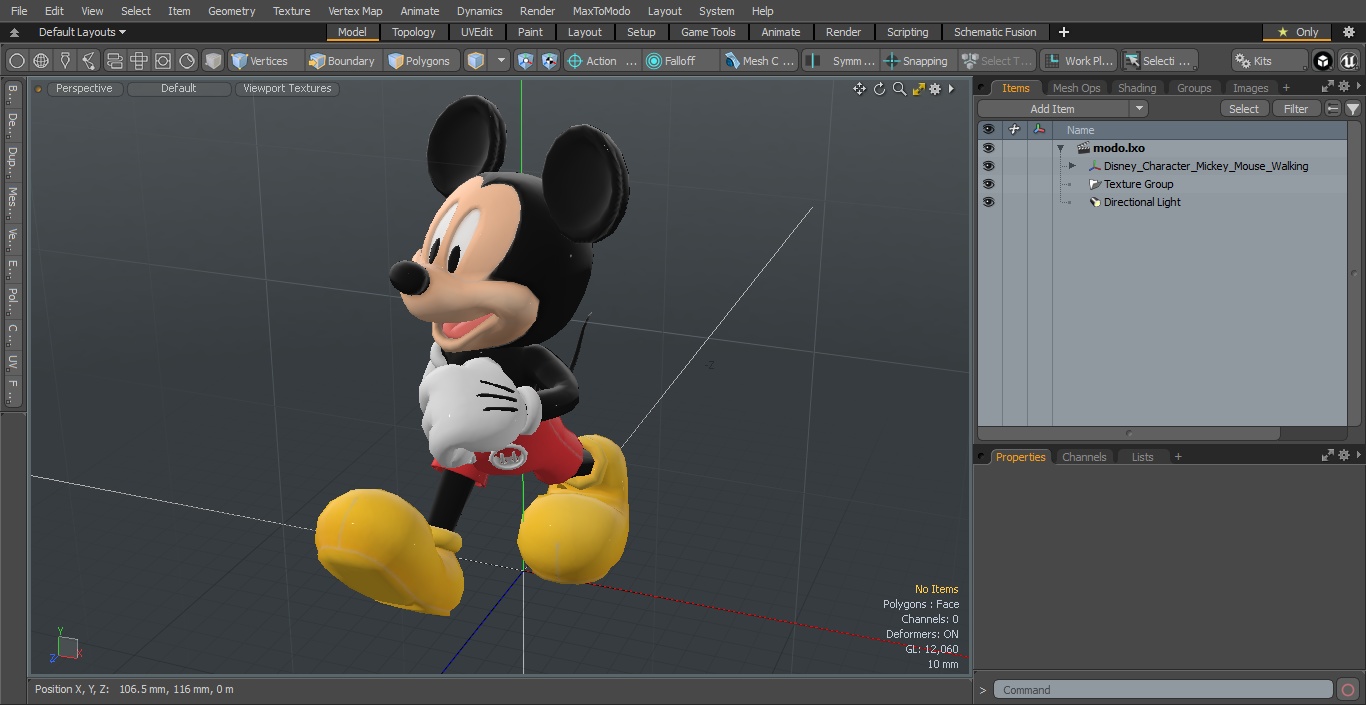
Task: Hide modo.lxo scene visibility eye
Action: (x=988, y=148)
